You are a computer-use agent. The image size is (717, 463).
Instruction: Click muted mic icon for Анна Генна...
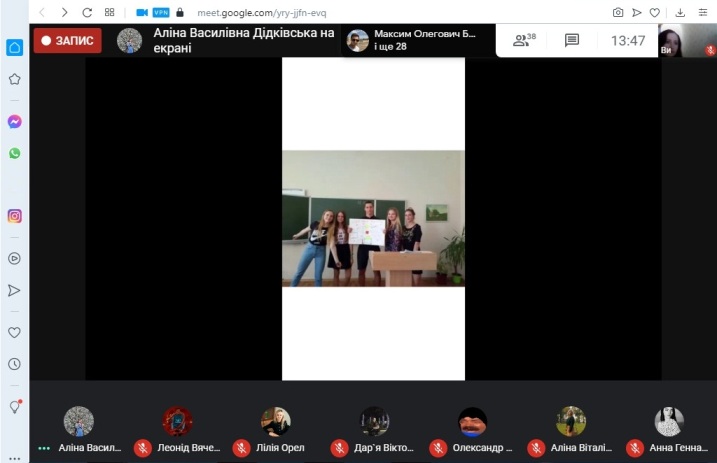[635, 448]
